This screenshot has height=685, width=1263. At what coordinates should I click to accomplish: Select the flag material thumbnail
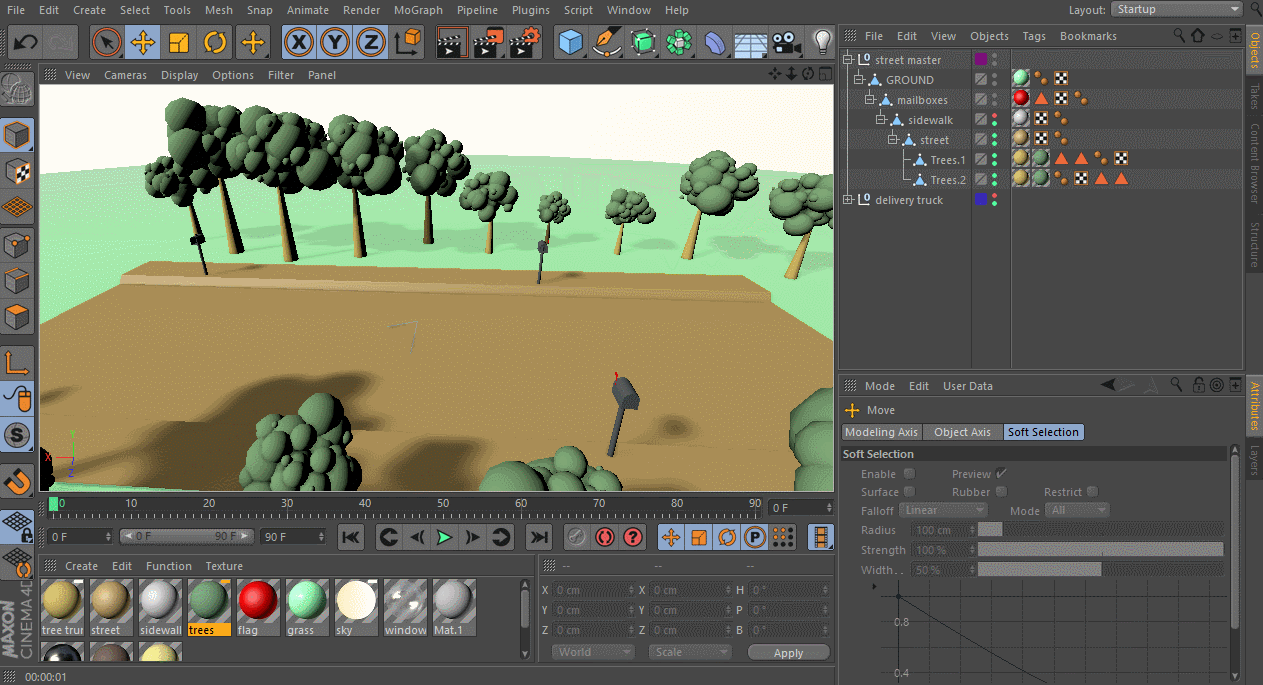pyautogui.click(x=256, y=607)
